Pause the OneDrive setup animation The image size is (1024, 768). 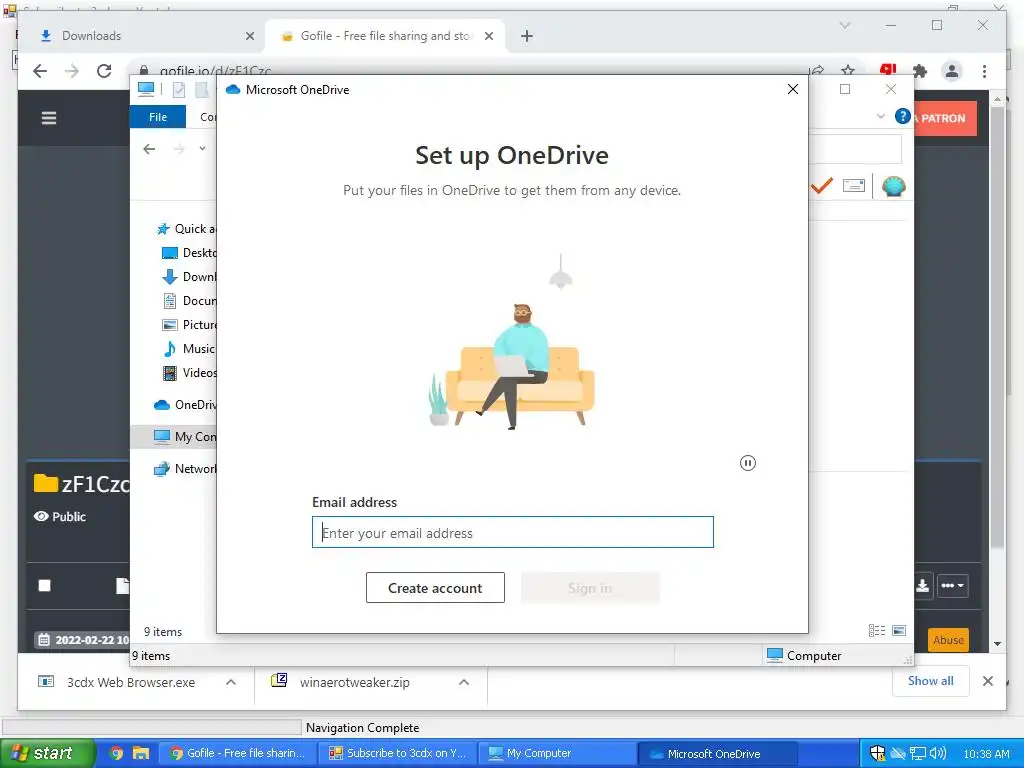tap(748, 463)
